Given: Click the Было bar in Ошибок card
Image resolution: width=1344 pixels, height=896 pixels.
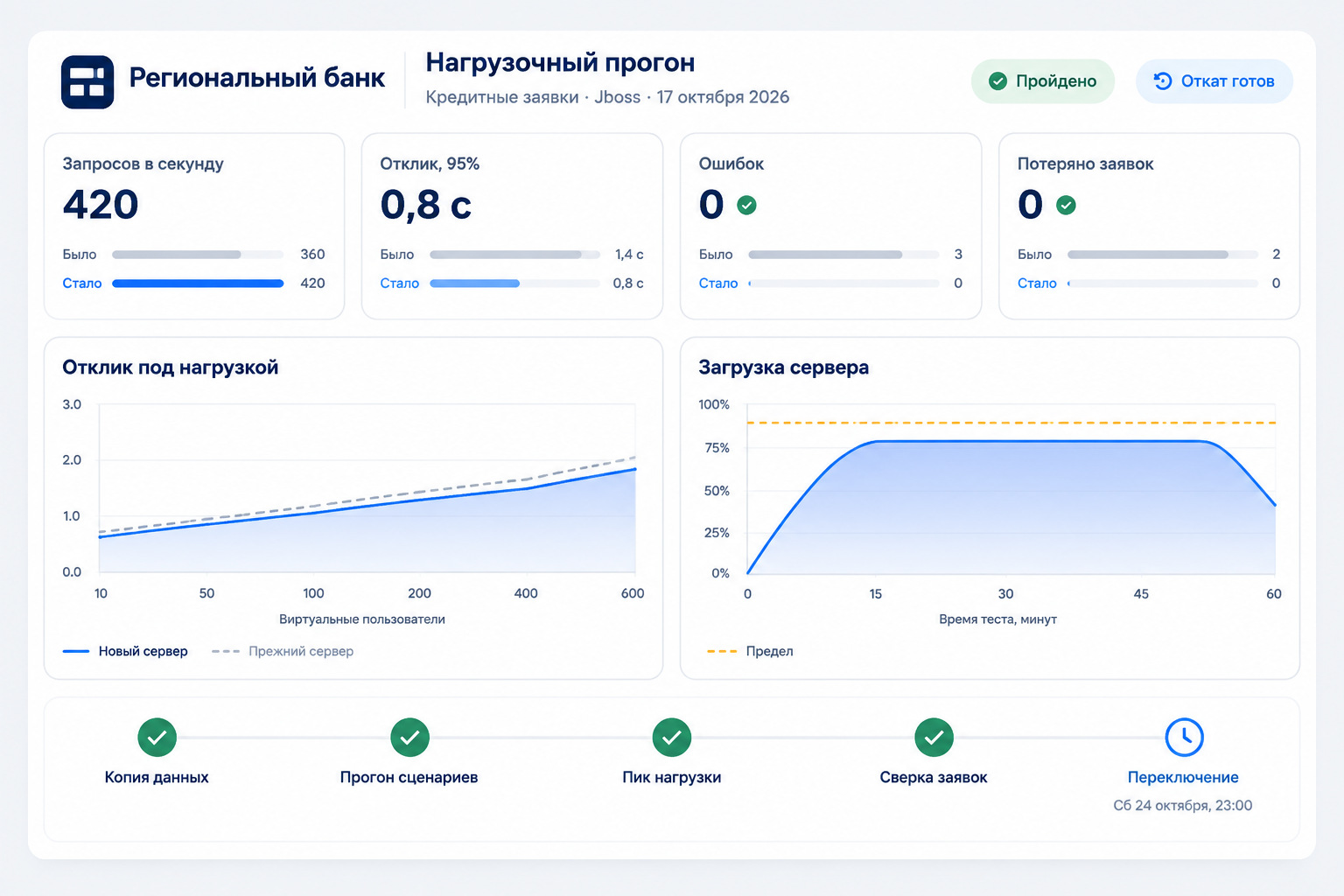Looking at the screenshot, I should [x=843, y=255].
